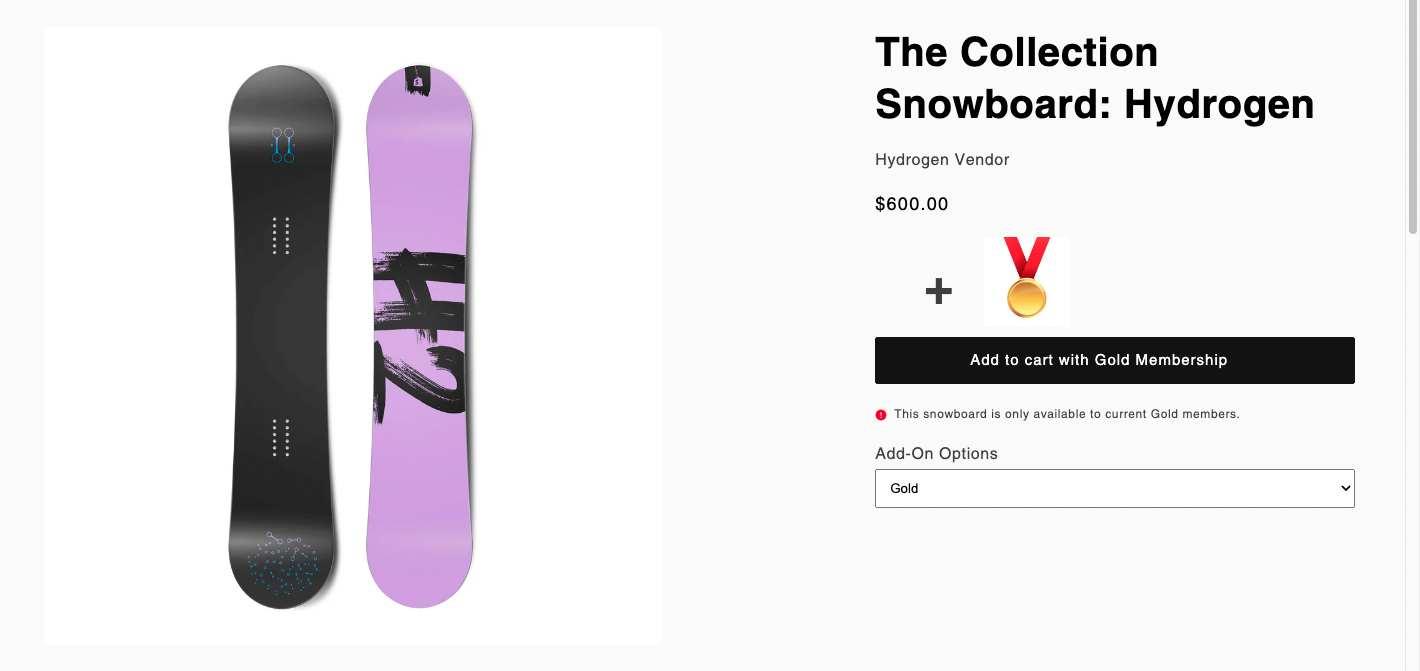Screen dimensions: 1420x671
Task: Click the bag logo atop purple snowboard
Action: coord(417,82)
